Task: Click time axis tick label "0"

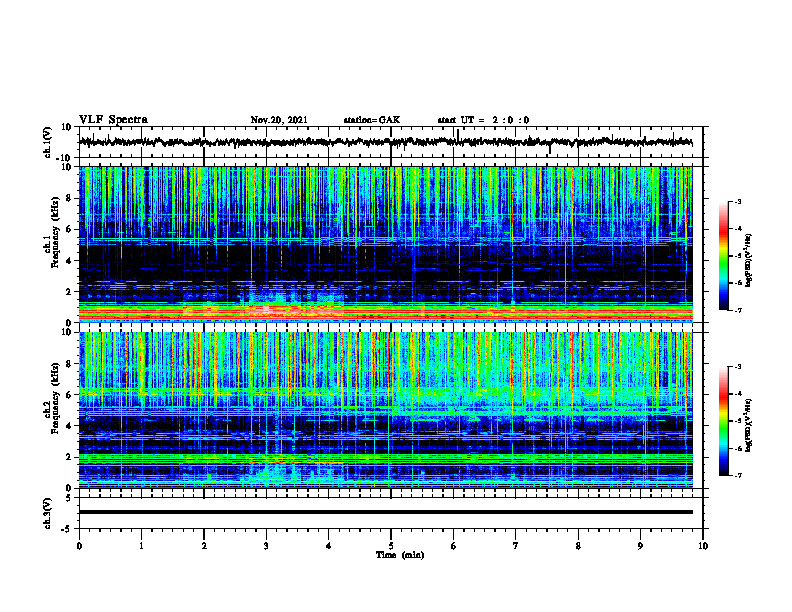Action: [79, 546]
